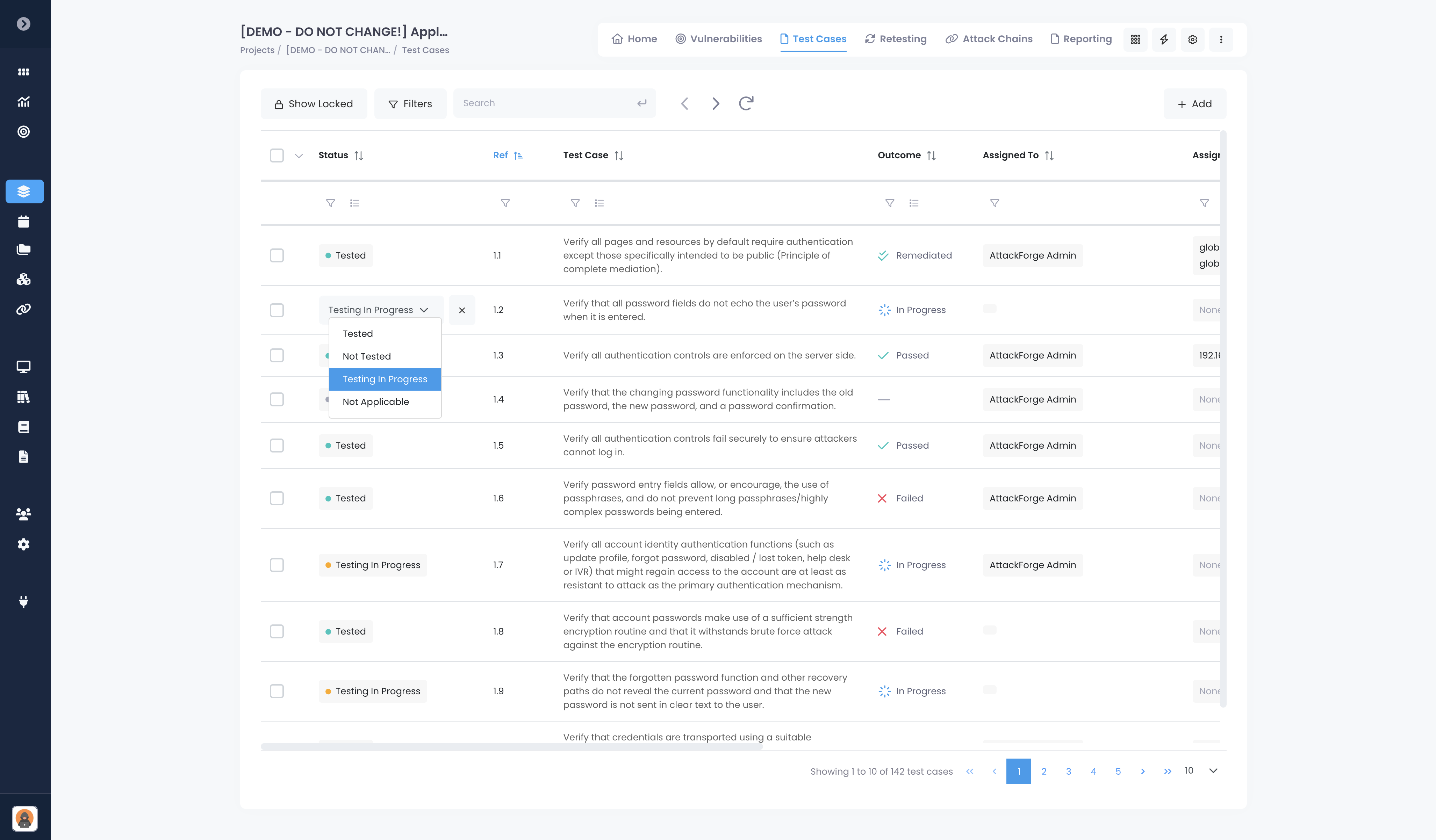Check the box for test case 1.4
The image size is (1436, 840).
click(277, 399)
